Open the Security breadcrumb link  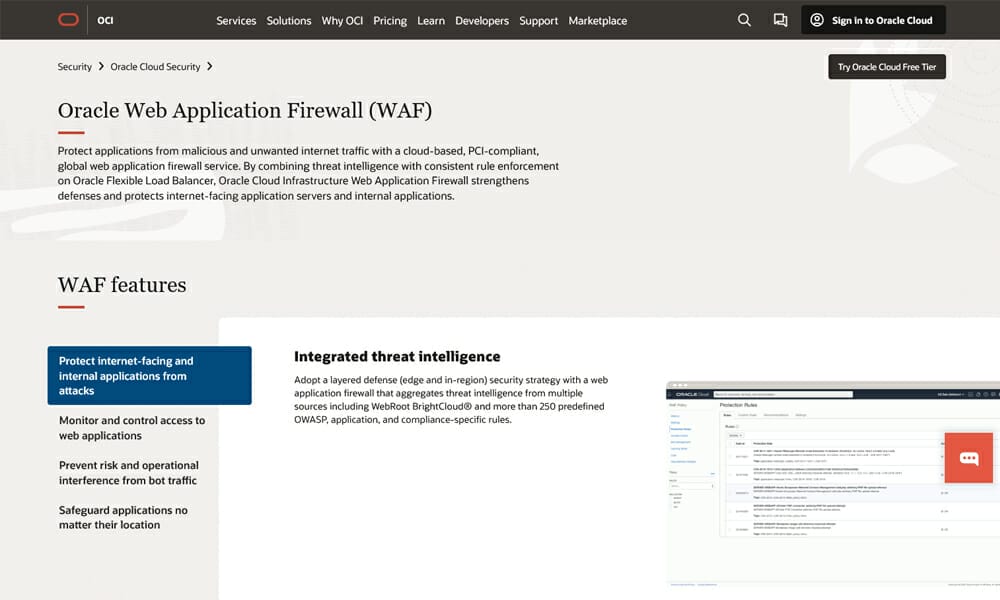75,66
